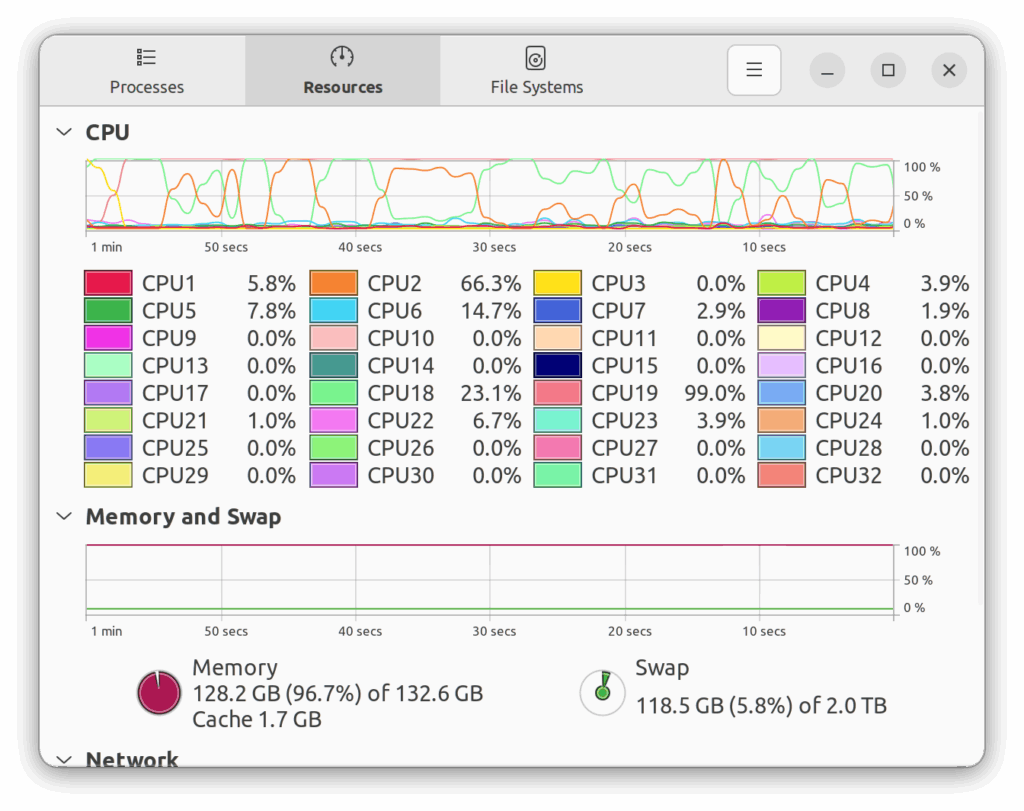Collapse the CPU section
The image size is (1024, 811).
coord(64,132)
